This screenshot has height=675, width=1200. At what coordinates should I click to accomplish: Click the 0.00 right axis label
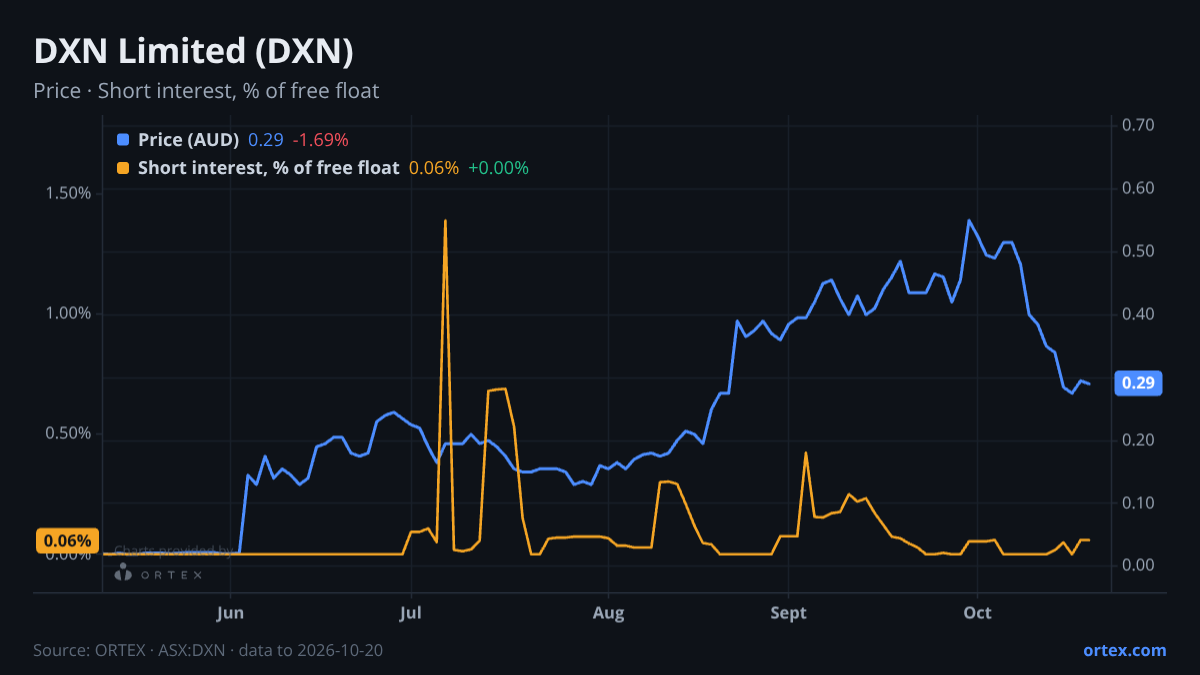(1139, 566)
